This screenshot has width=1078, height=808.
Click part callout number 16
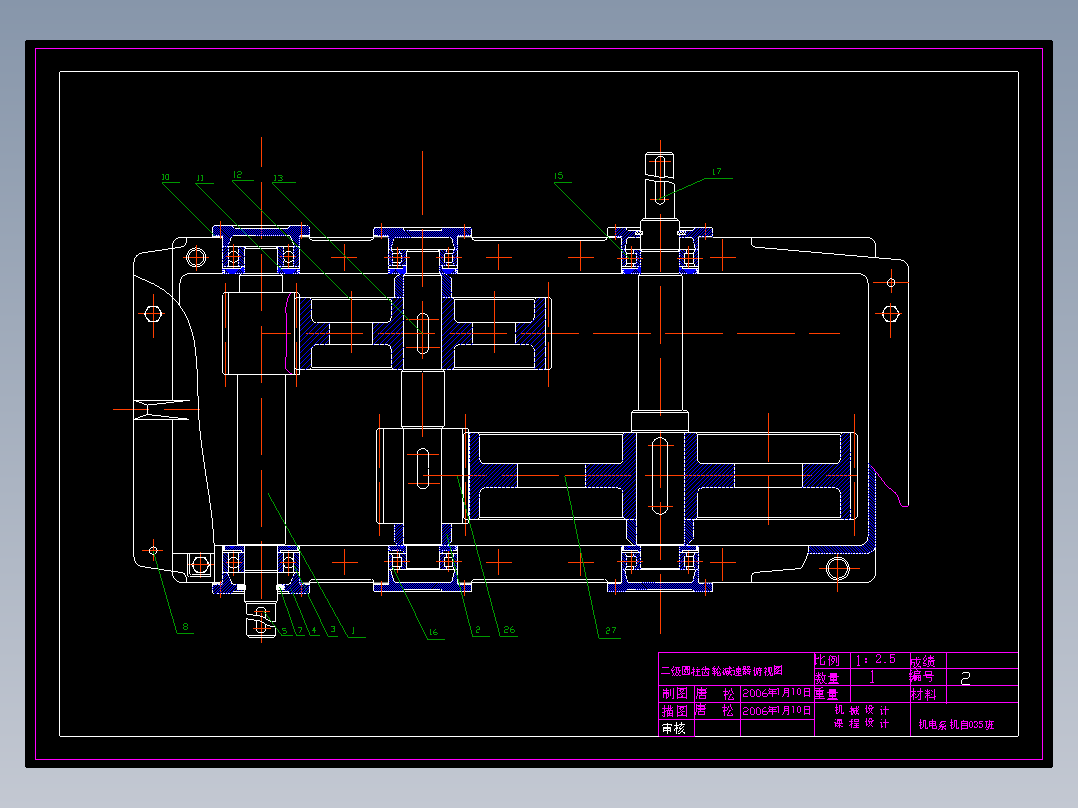pos(433,633)
